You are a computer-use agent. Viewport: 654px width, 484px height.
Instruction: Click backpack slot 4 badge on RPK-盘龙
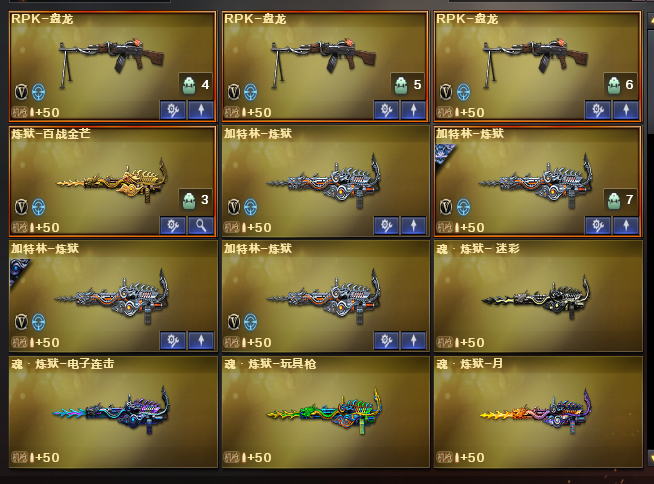tap(196, 85)
